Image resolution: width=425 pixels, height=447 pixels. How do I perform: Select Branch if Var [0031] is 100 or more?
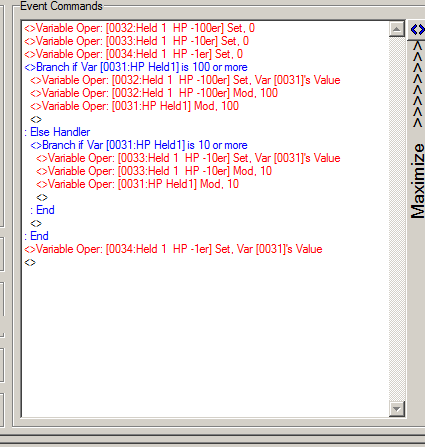pos(136,67)
